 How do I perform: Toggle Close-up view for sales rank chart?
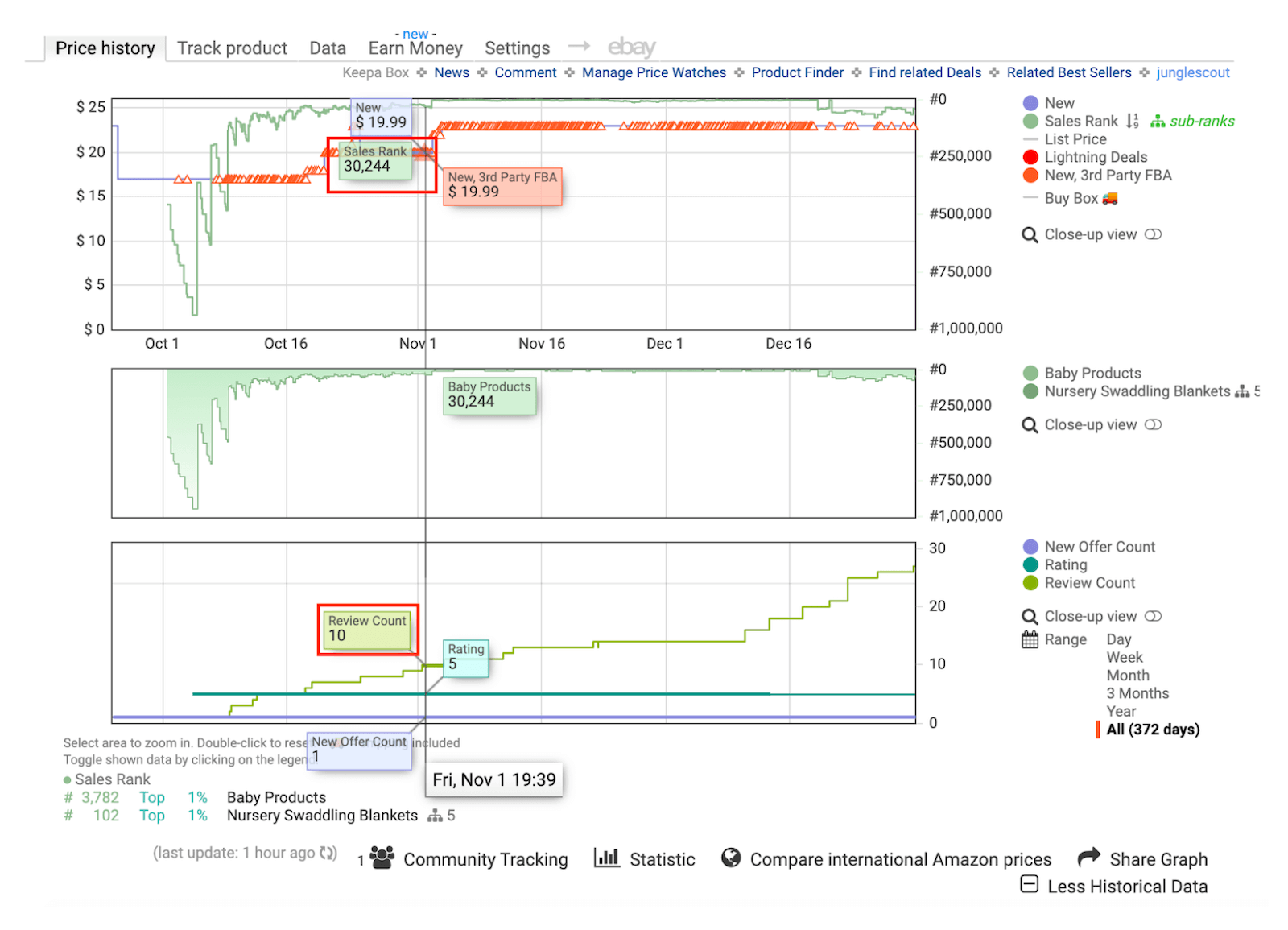[1153, 424]
